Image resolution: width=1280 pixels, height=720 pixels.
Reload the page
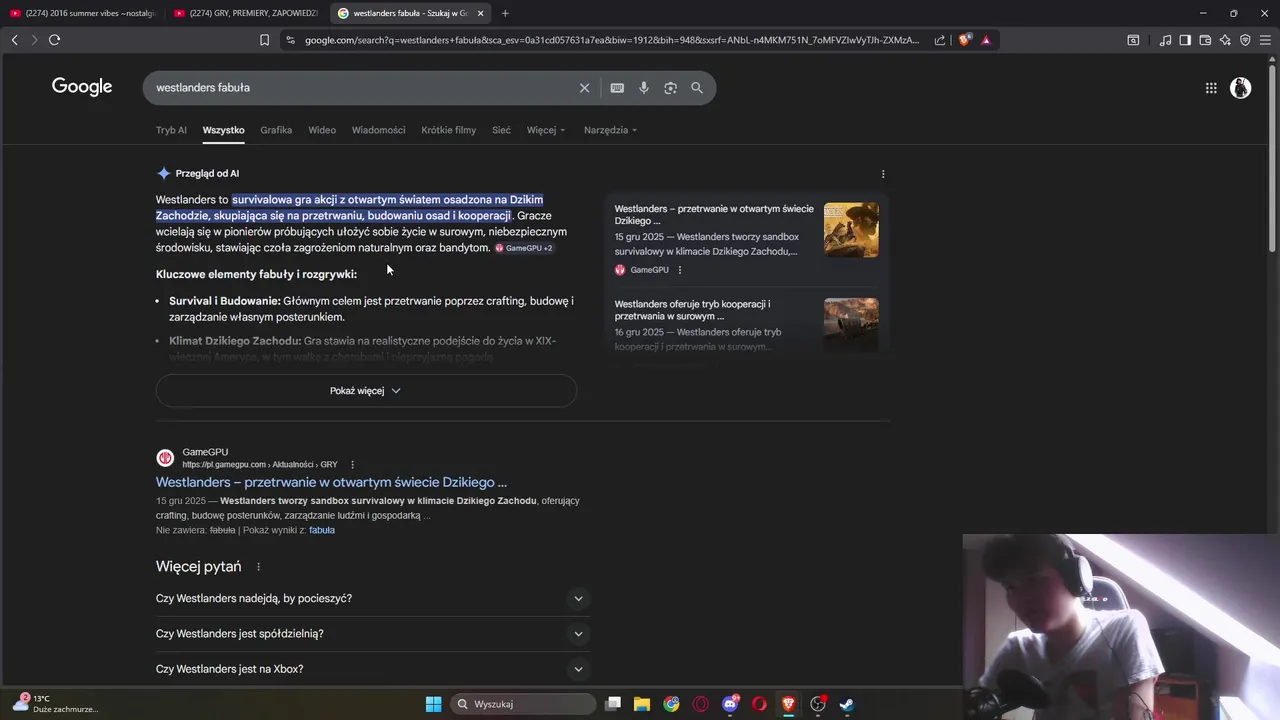point(54,40)
